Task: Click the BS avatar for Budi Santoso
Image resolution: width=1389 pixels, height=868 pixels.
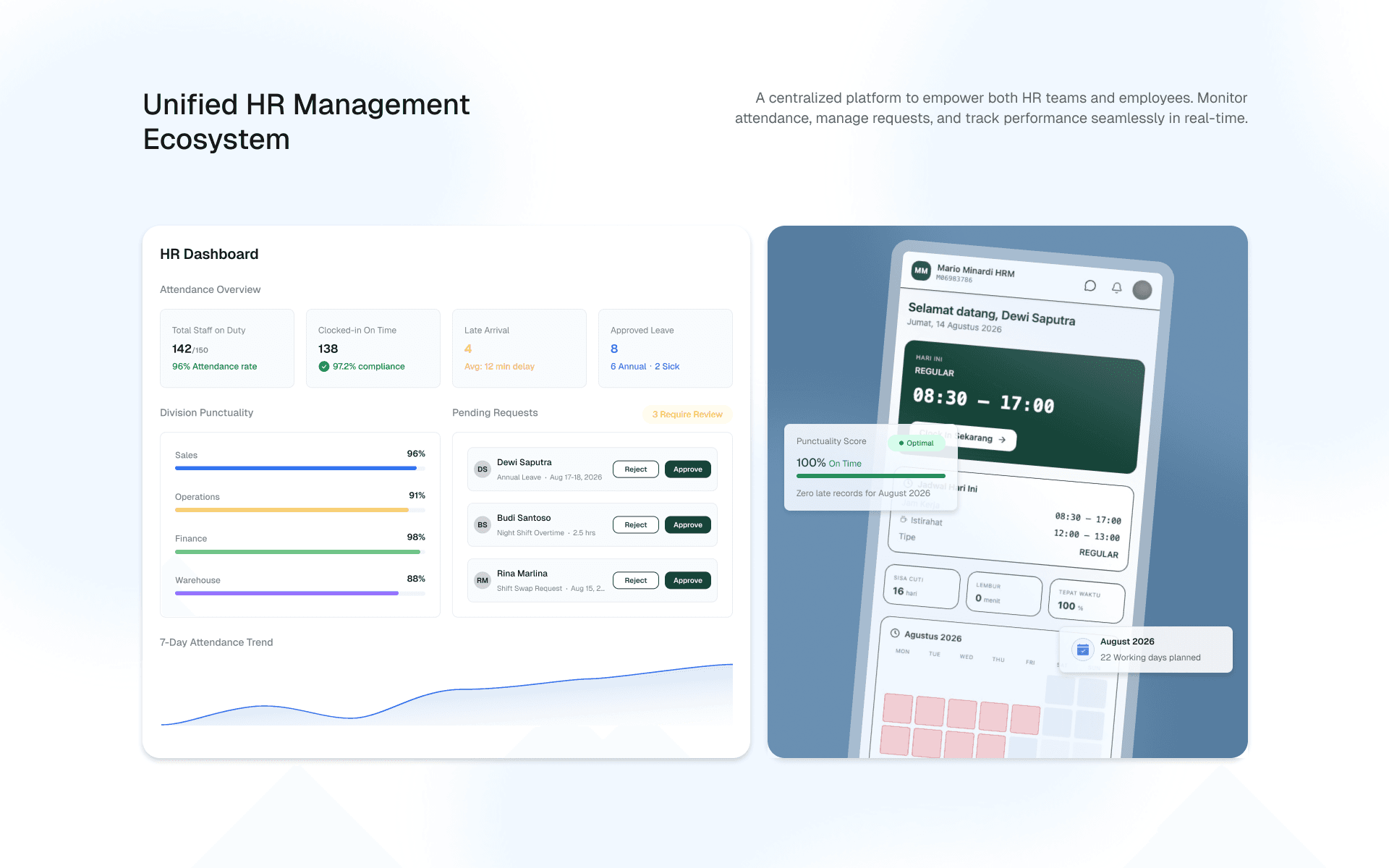Action: click(x=483, y=525)
